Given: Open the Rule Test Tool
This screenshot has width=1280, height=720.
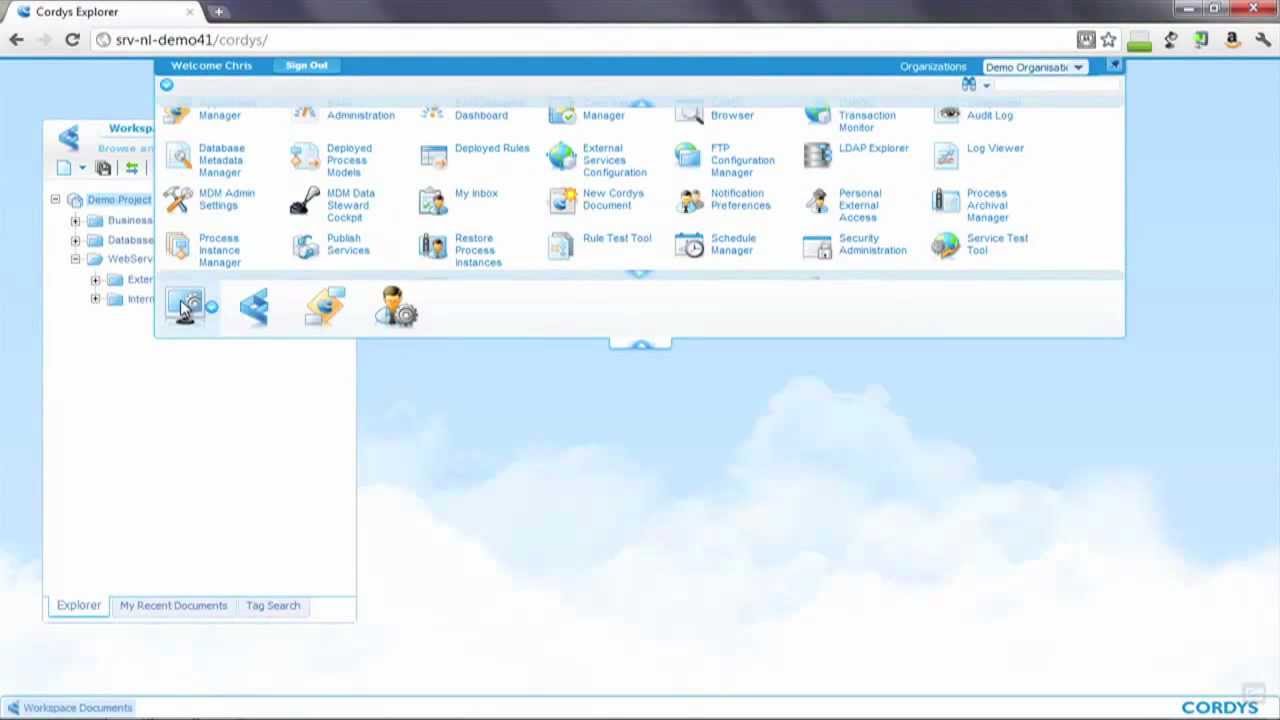Looking at the screenshot, I should (x=562, y=245).
